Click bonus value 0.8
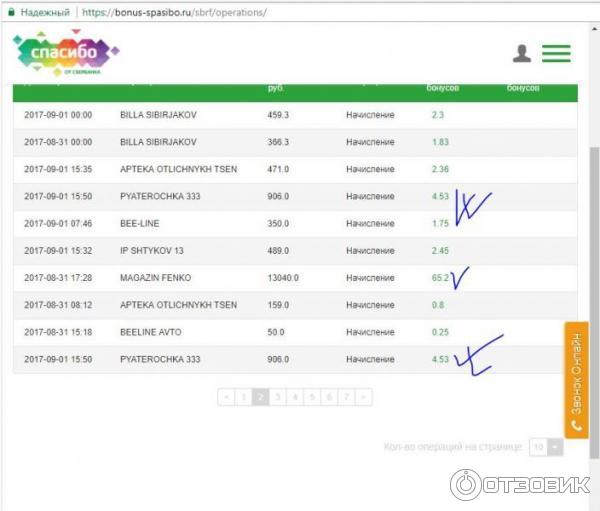The height and width of the screenshot is (511, 600). (438, 305)
